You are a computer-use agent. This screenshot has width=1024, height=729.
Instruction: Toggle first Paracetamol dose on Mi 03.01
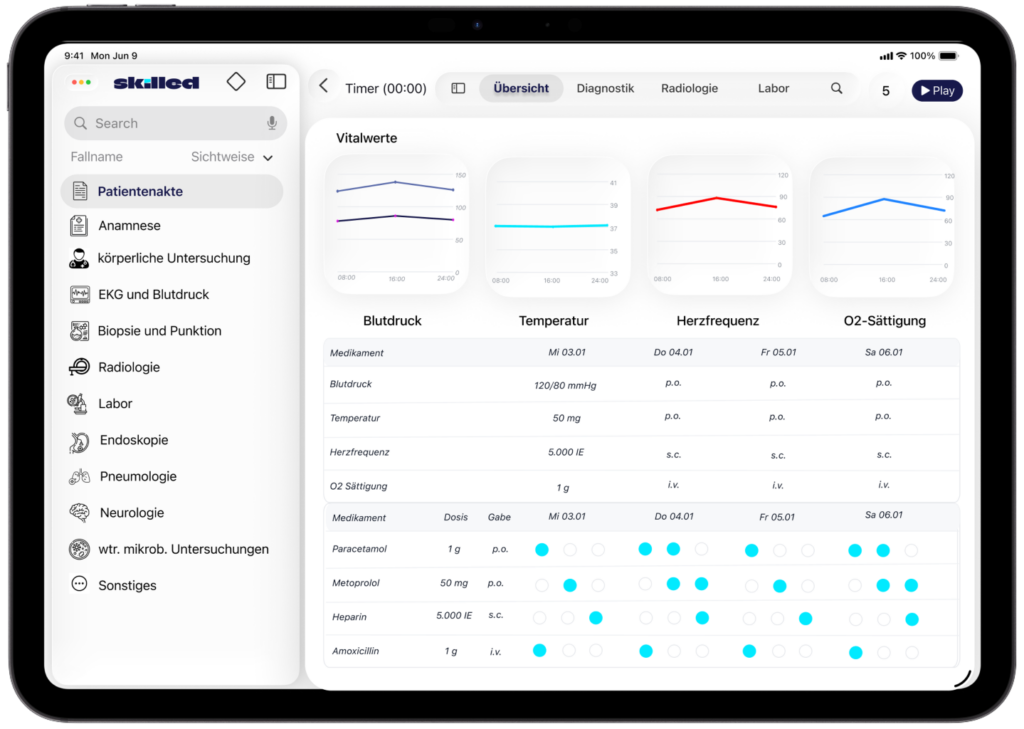tap(541, 549)
